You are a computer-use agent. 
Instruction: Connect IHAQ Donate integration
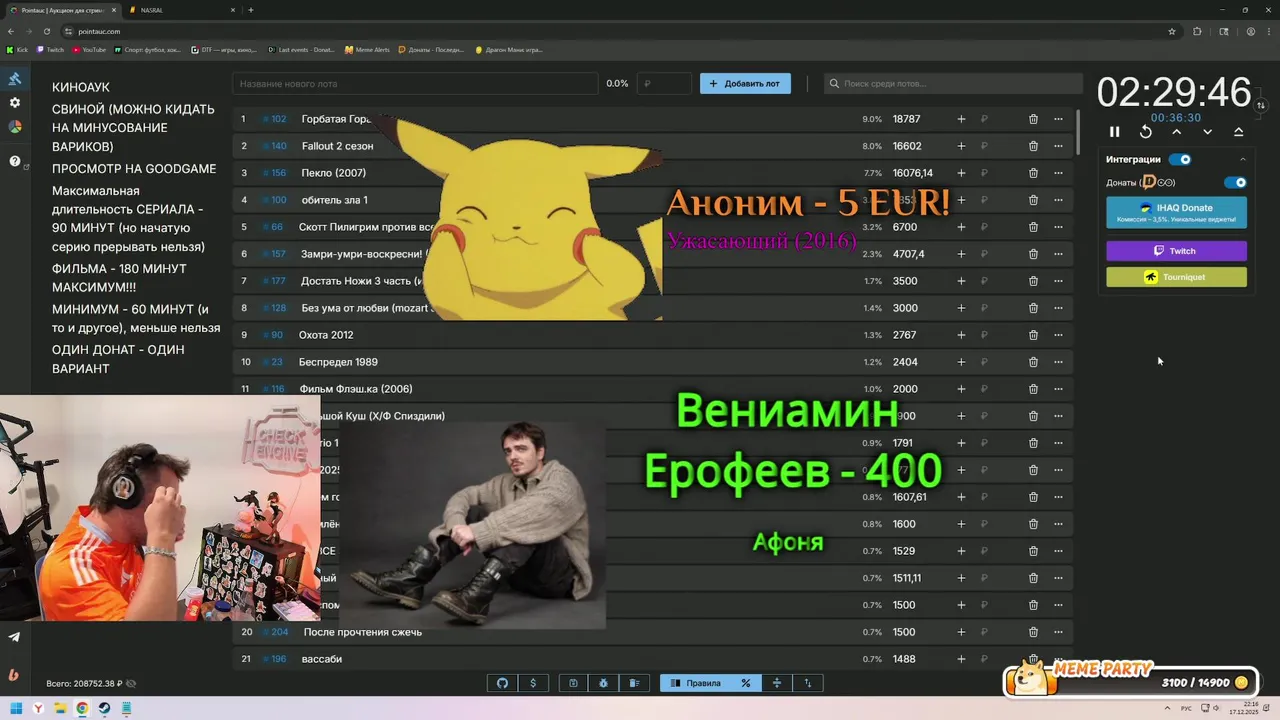point(1176,212)
